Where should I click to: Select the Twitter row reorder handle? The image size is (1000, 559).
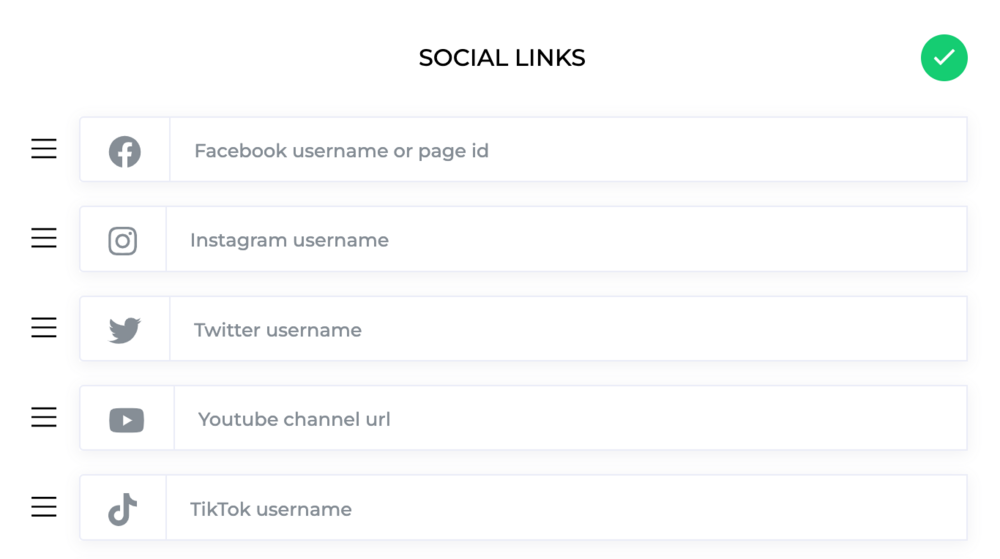(x=44, y=328)
